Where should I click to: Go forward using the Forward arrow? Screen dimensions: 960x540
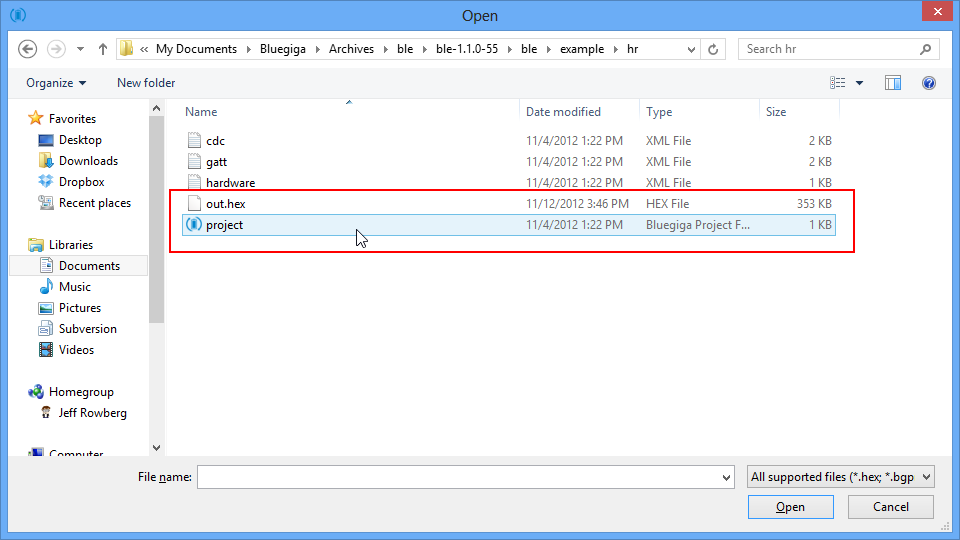[56, 49]
